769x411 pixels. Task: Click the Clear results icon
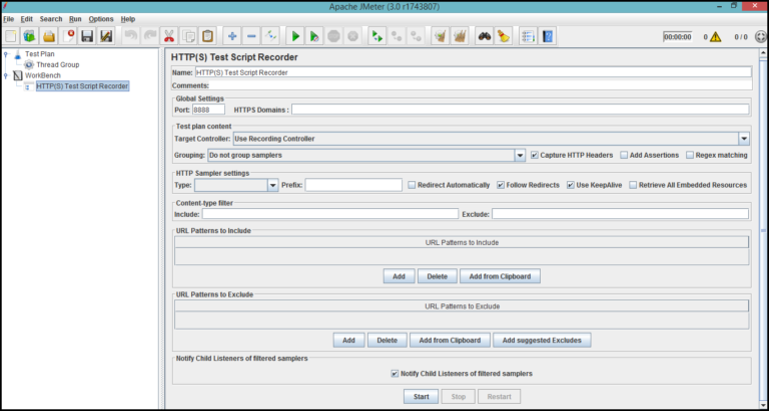(x=440, y=36)
